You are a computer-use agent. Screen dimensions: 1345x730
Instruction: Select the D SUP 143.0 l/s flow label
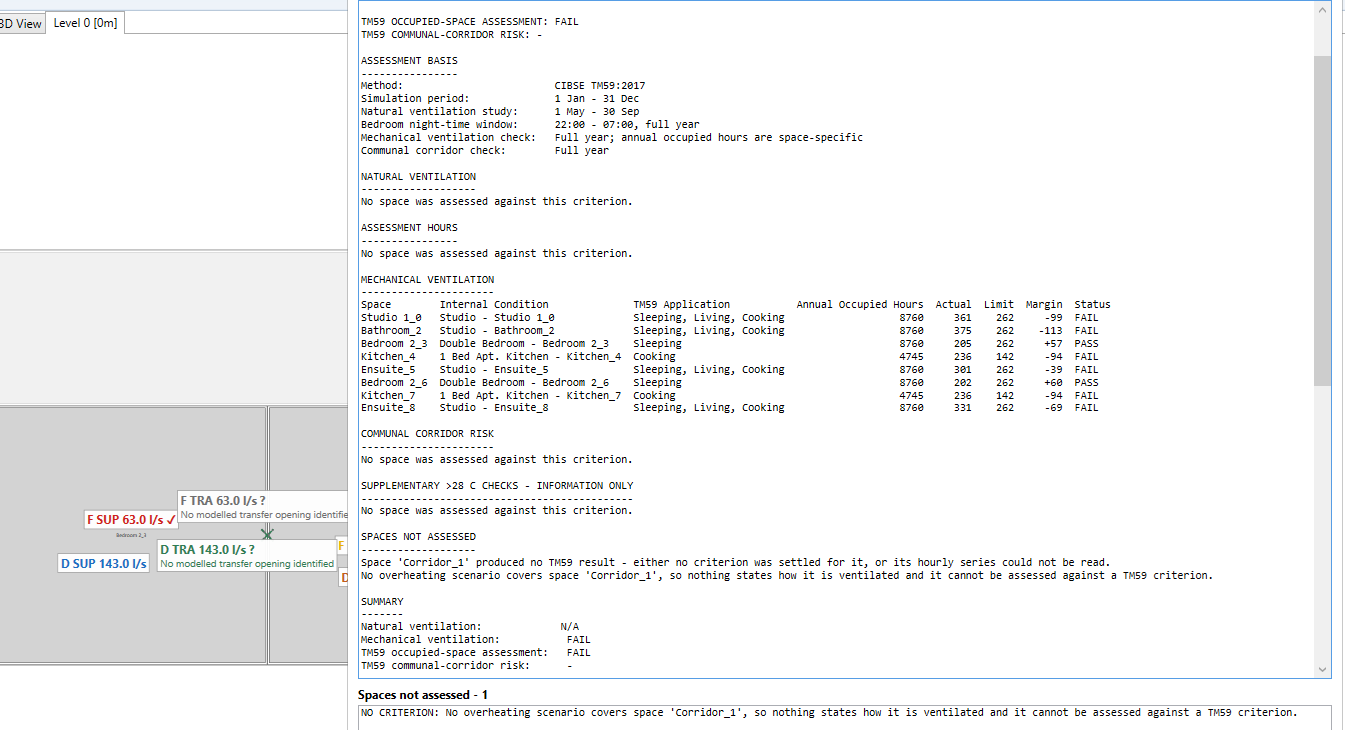click(104, 564)
